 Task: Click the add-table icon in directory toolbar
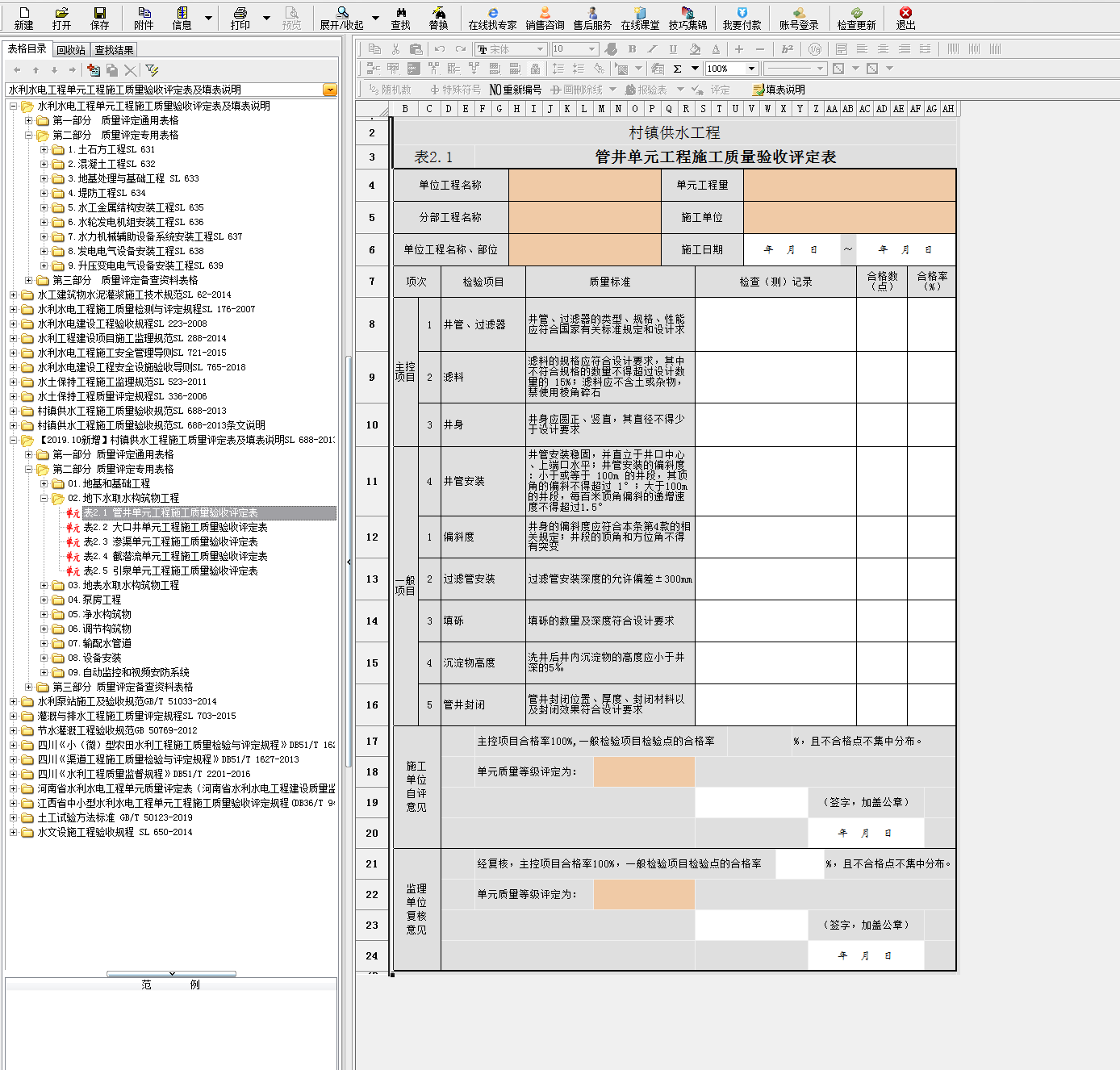tap(94, 70)
